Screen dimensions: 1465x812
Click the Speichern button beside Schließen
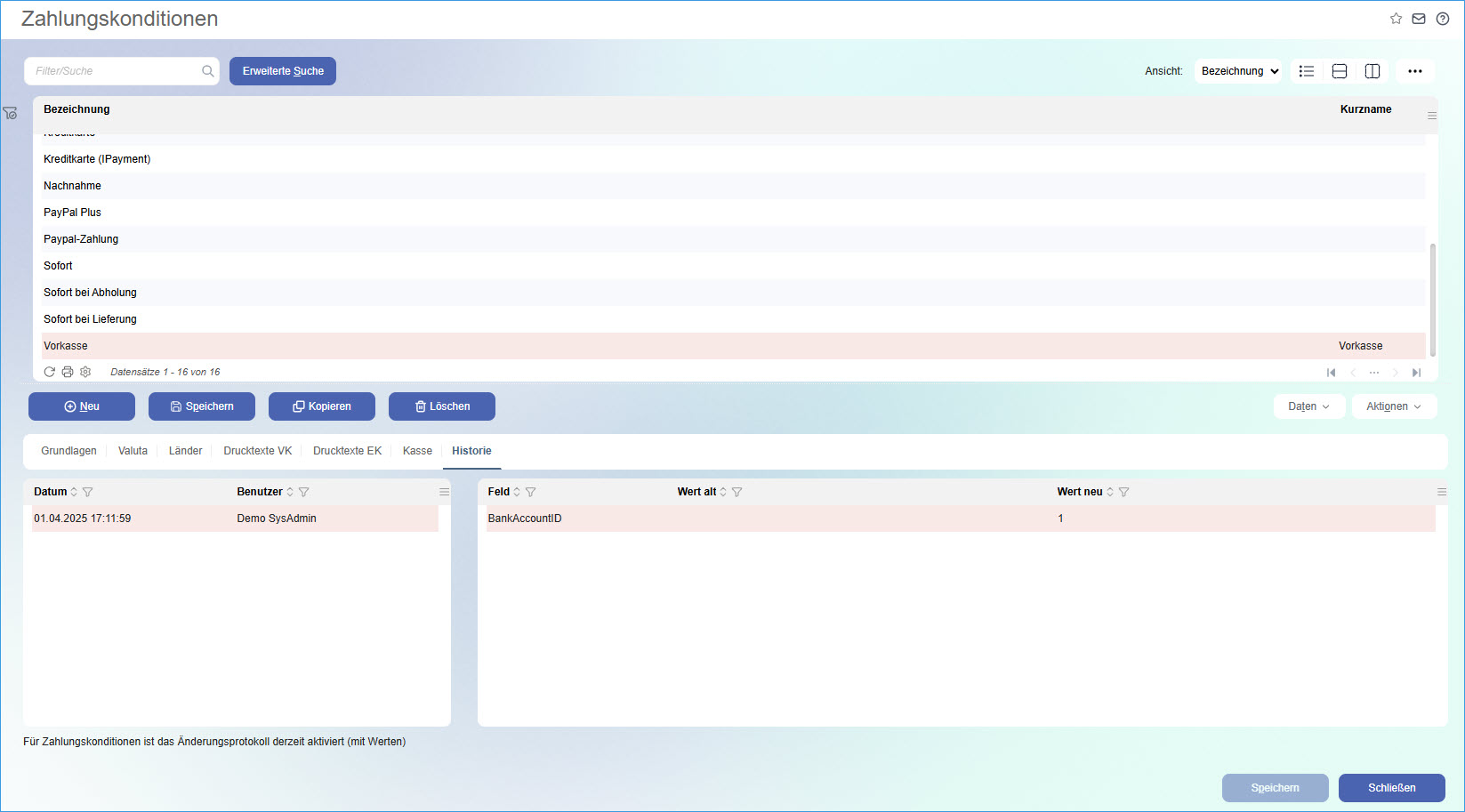tap(1276, 788)
